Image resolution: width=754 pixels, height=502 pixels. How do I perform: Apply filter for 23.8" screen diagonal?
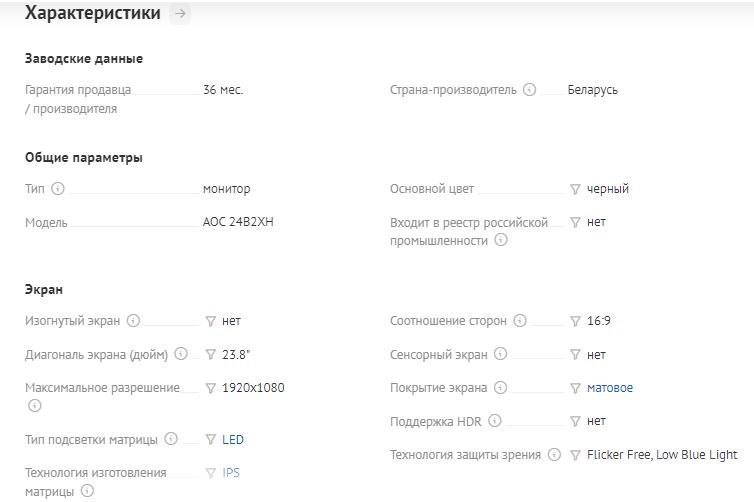[211, 354]
